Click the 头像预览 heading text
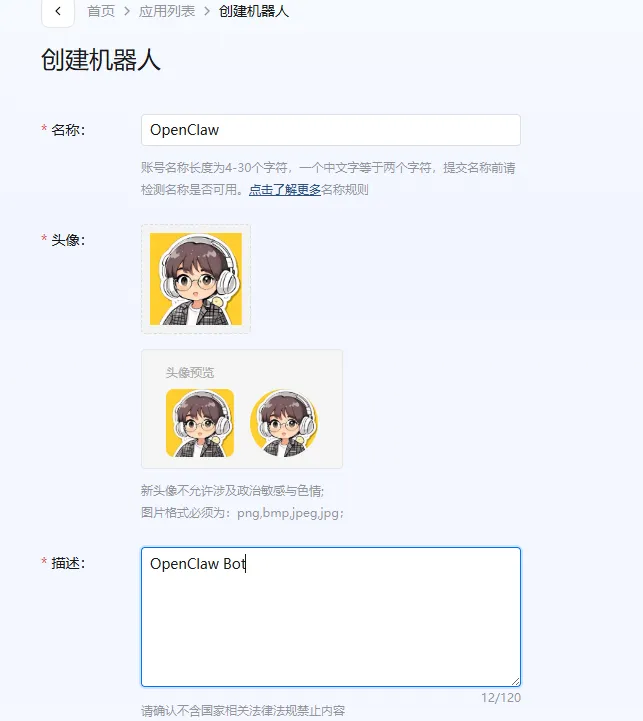643x721 pixels. 190,372
